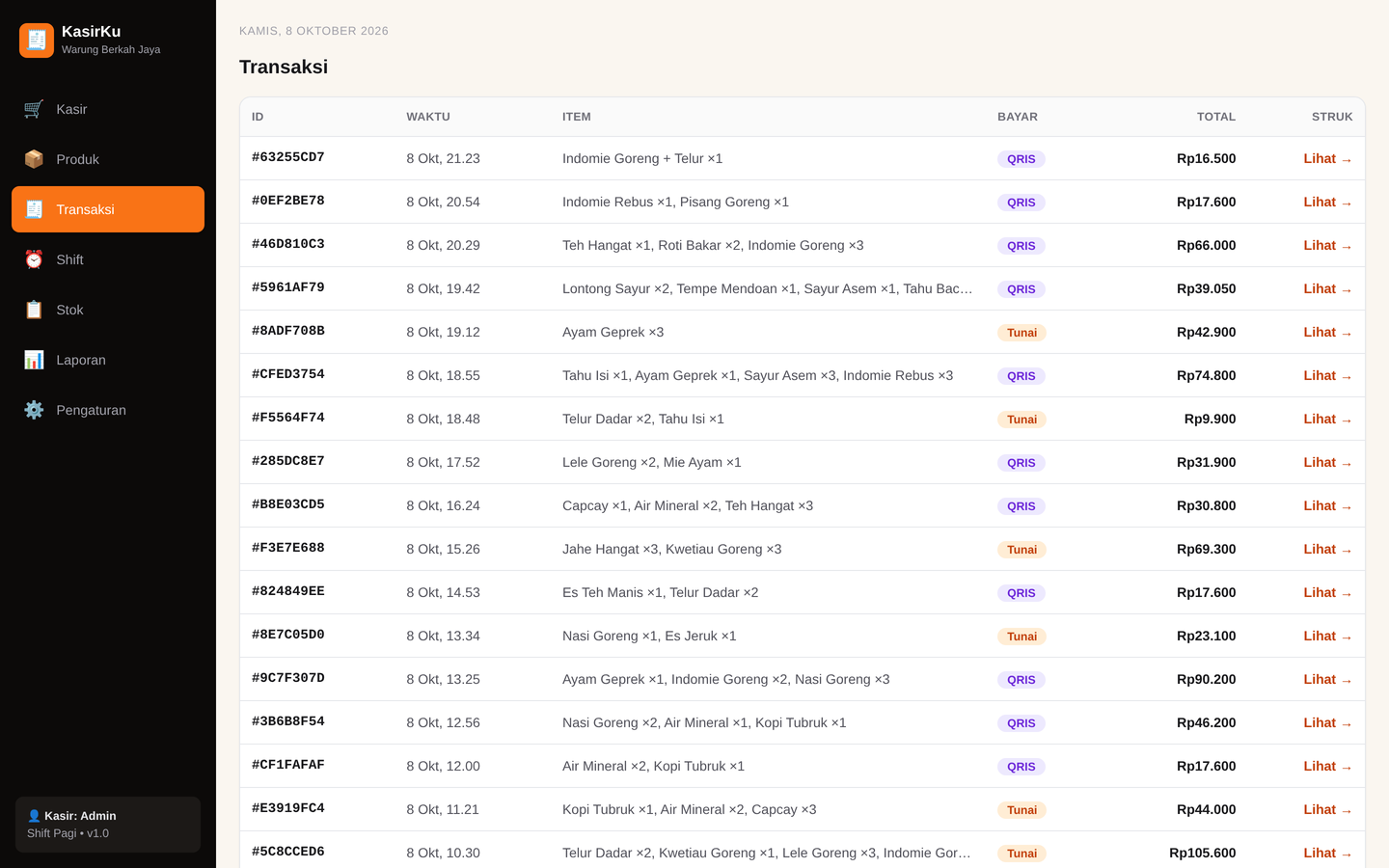1389x868 pixels.
Task: Click the bar chart Laporan icon
Action: (34, 360)
